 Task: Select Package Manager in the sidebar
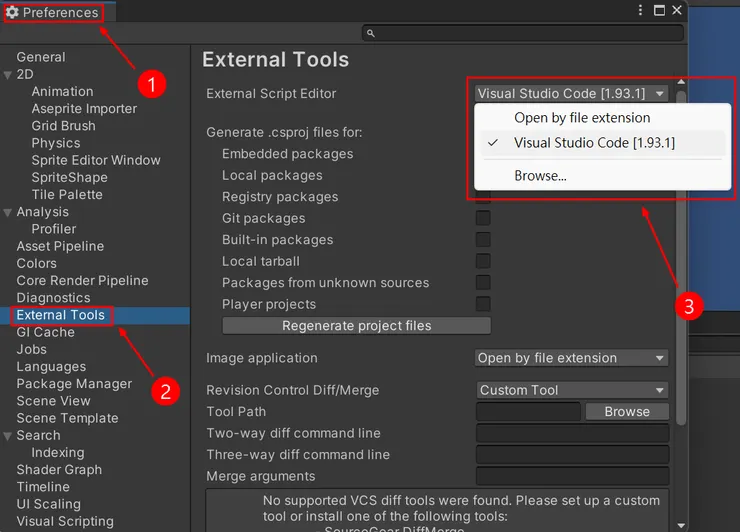pyautogui.click(x=74, y=384)
